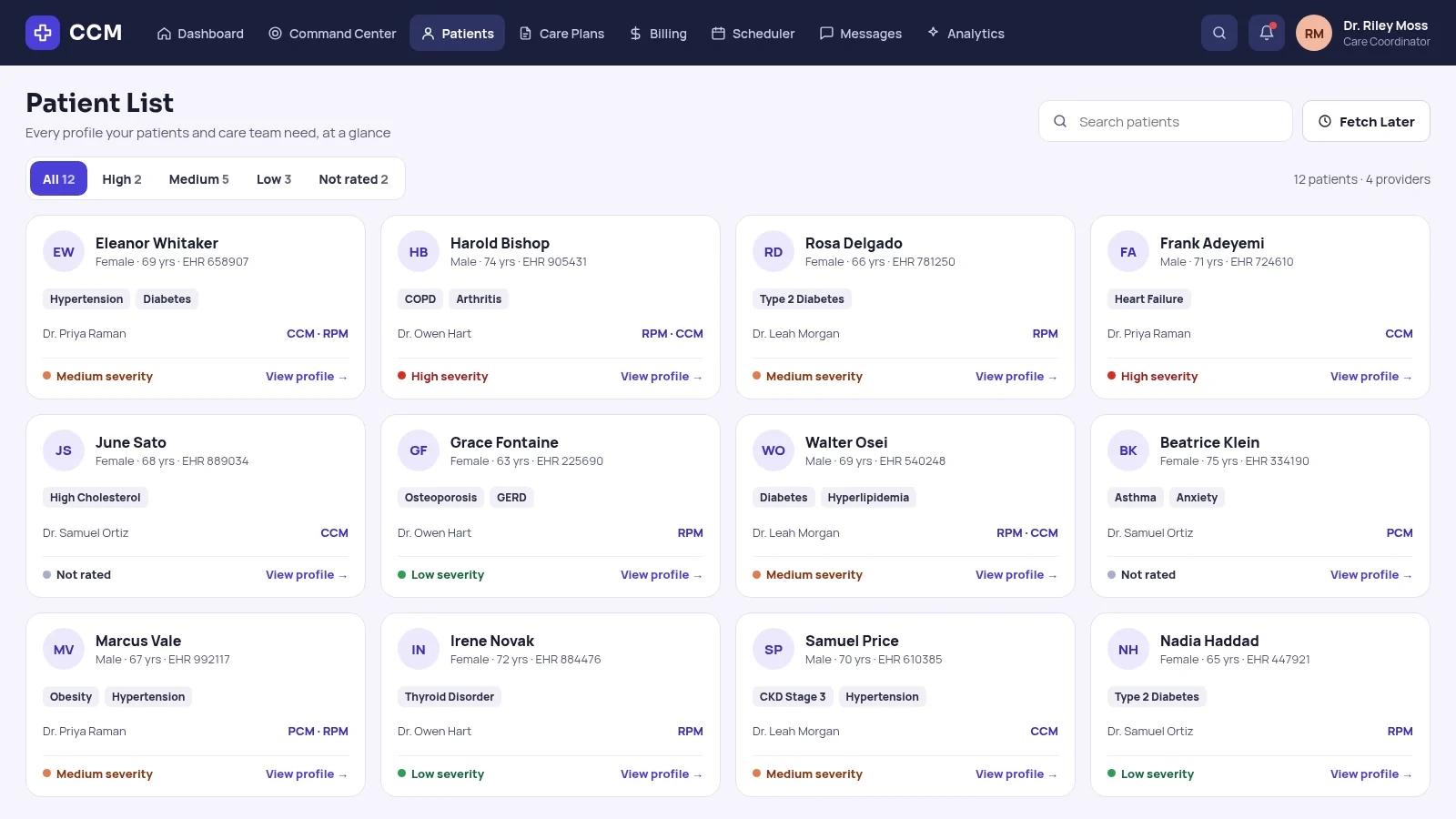Click the Search patients field
The height and width of the screenshot is (819, 1456).
(1166, 121)
